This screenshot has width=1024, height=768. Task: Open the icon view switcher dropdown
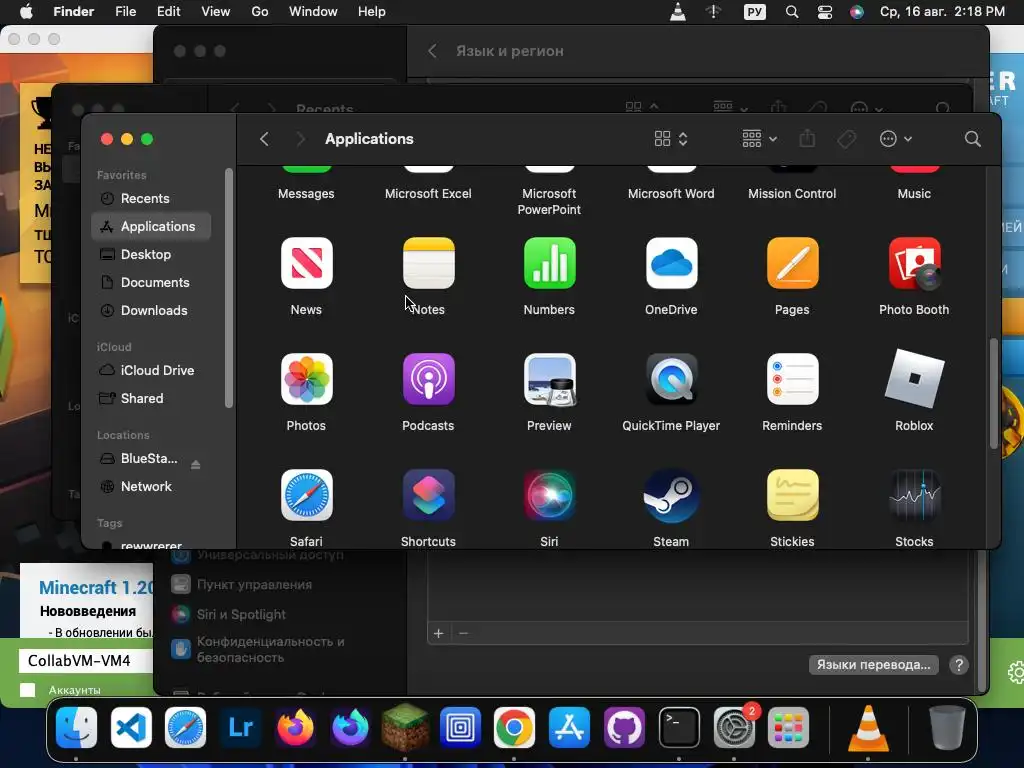tap(671, 139)
